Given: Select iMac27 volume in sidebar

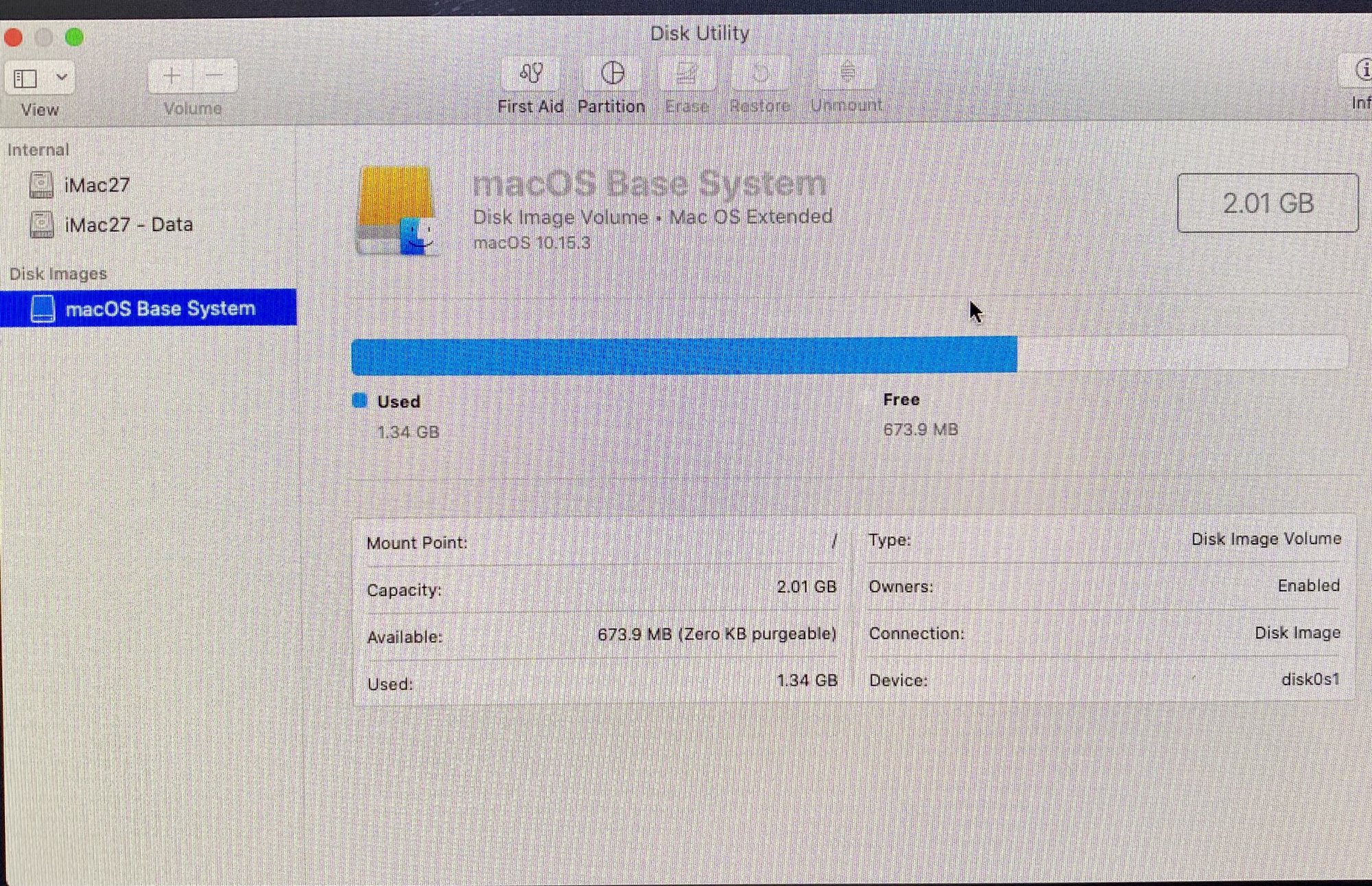Looking at the screenshot, I should (96, 185).
